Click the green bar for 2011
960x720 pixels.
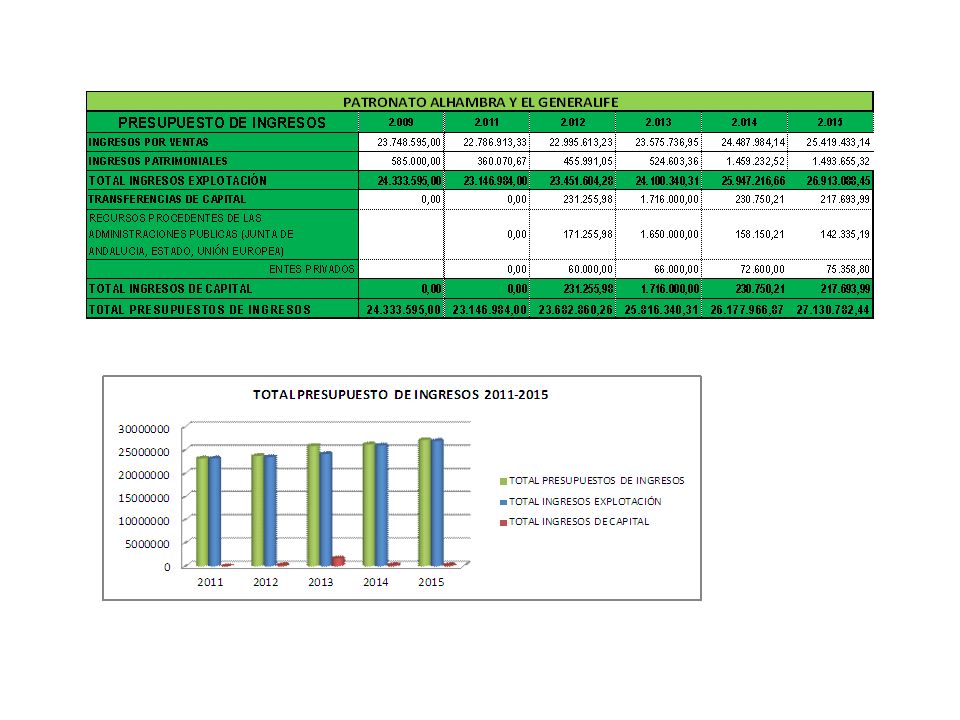(x=202, y=511)
